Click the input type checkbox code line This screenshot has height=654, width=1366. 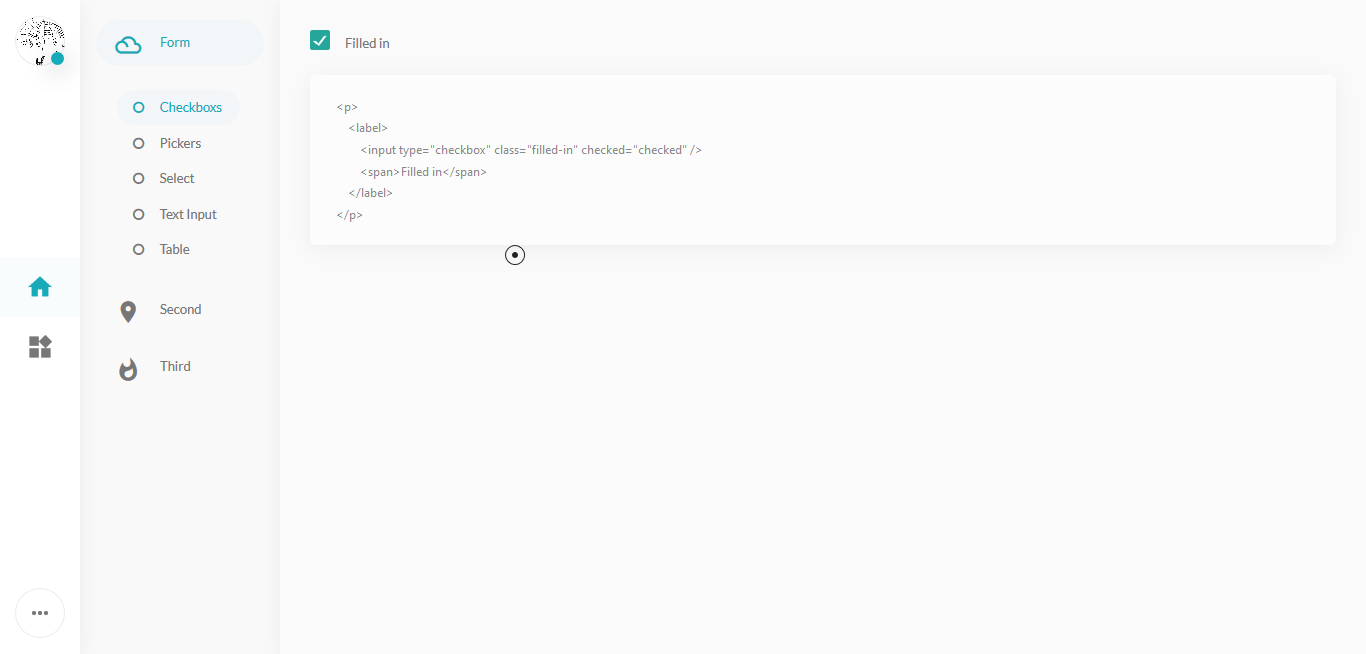tap(531, 150)
